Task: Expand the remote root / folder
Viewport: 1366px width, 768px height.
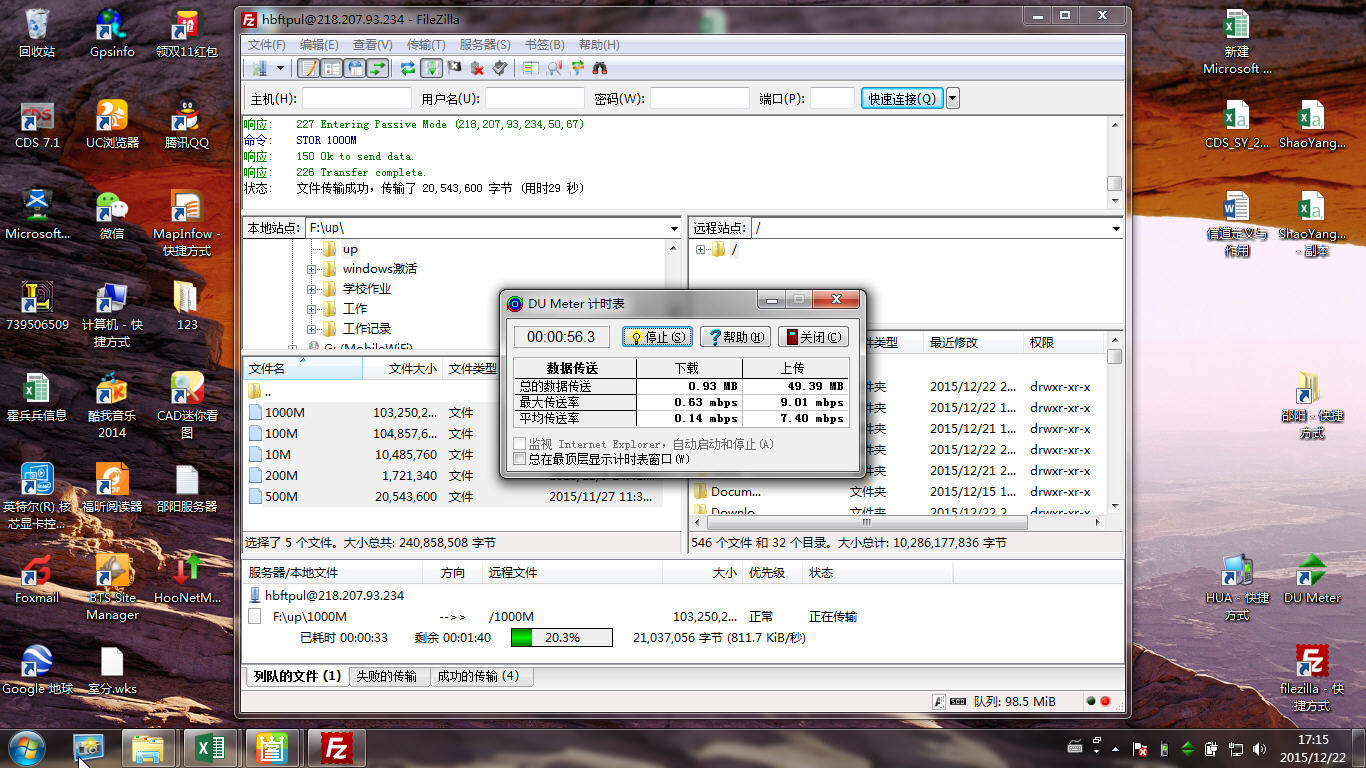Action: click(700, 250)
